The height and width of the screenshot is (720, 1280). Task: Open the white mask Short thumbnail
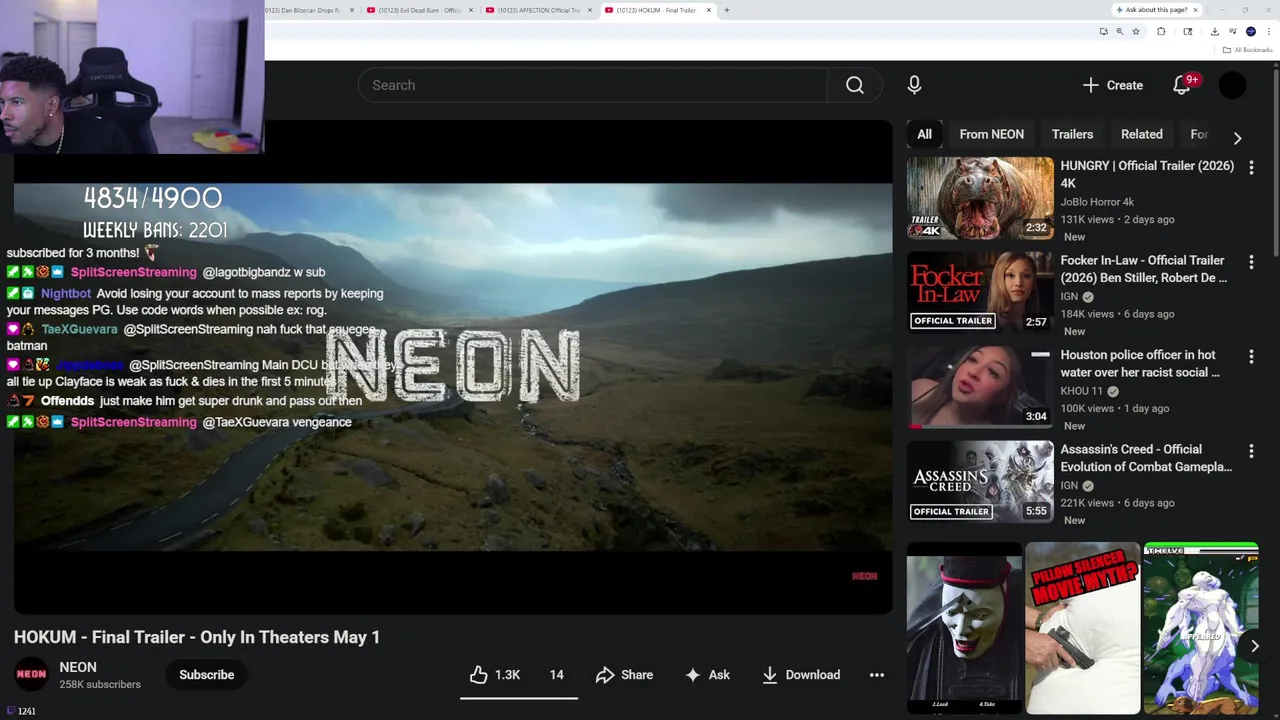[964, 629]
